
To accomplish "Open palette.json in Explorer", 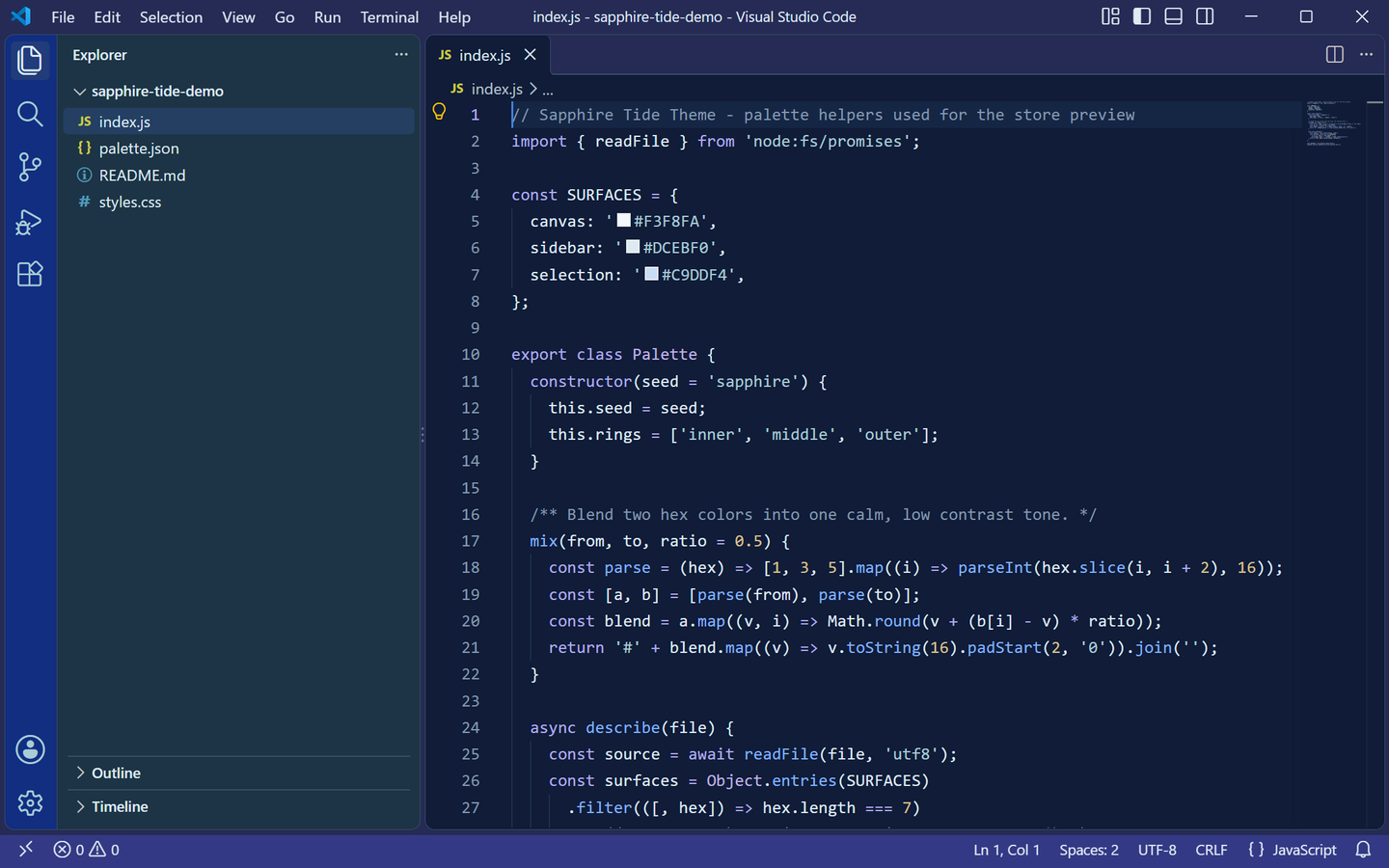I will [x=239, y=149].
